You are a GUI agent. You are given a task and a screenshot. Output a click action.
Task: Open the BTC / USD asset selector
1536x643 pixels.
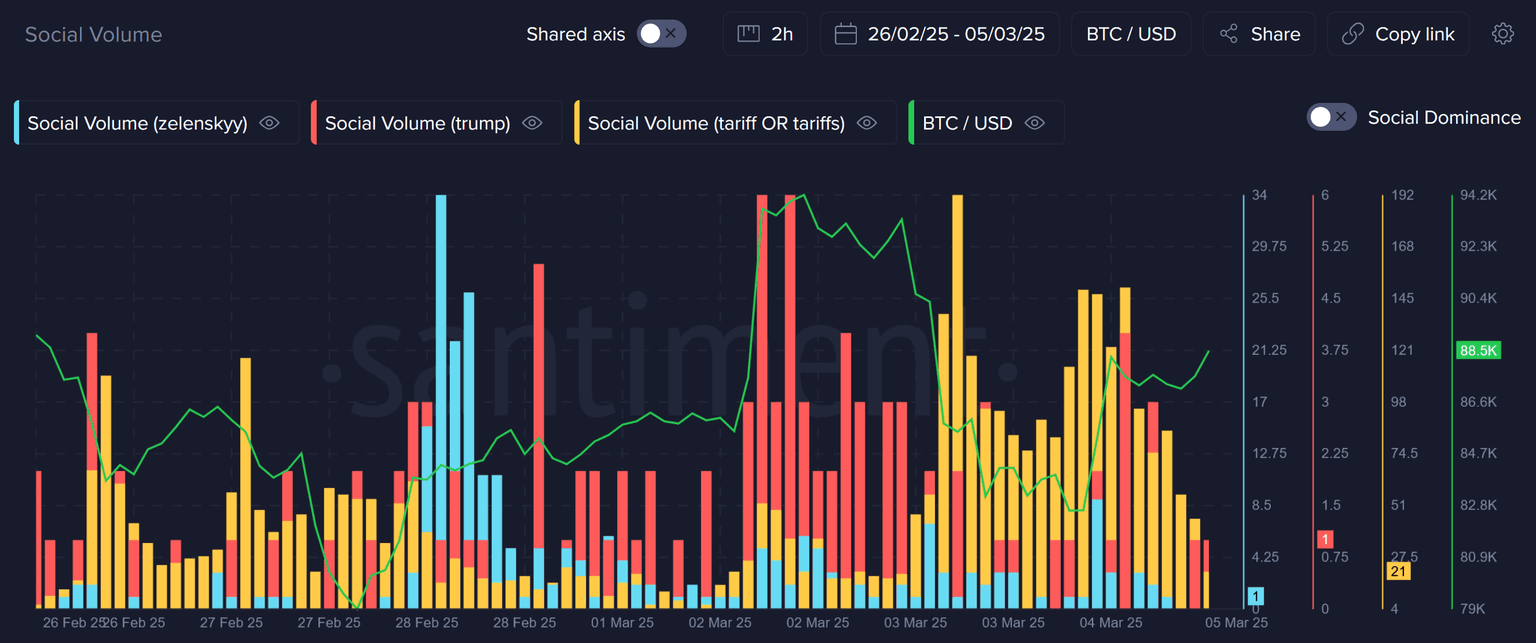tap(1131, 34)
